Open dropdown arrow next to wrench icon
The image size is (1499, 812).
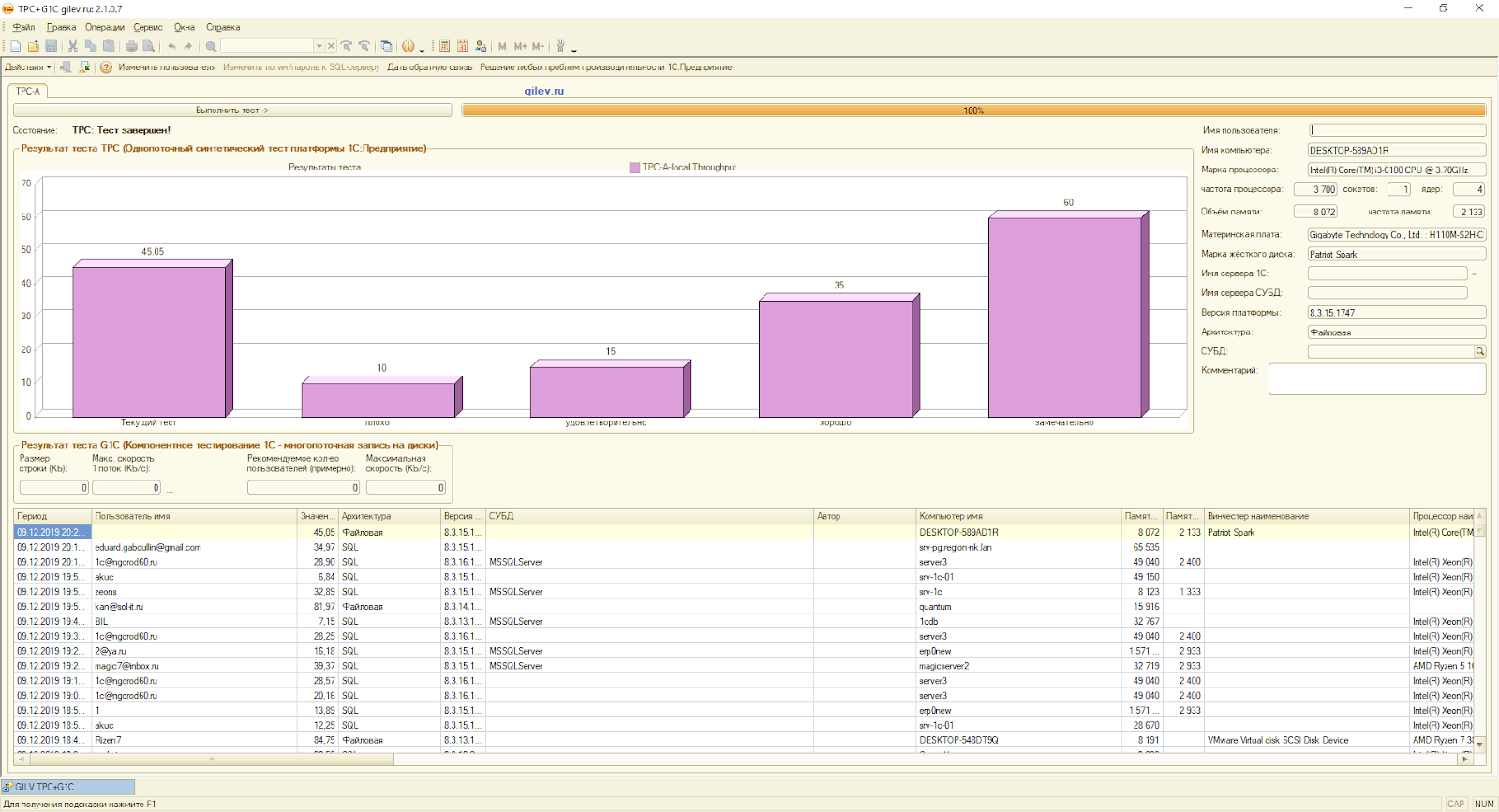click(x=573, y=50)
